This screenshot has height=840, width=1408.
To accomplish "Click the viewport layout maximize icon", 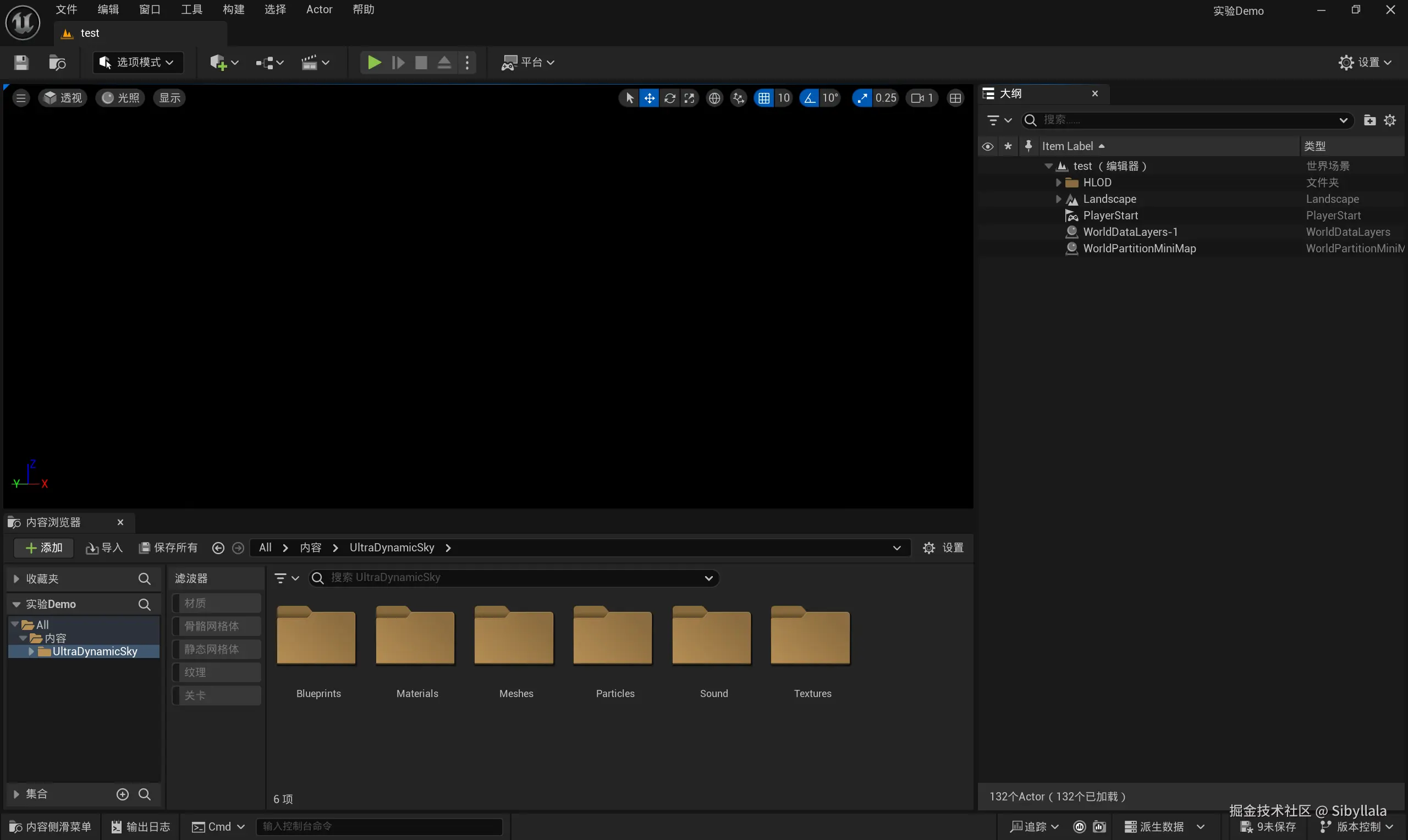I will 955,98.
